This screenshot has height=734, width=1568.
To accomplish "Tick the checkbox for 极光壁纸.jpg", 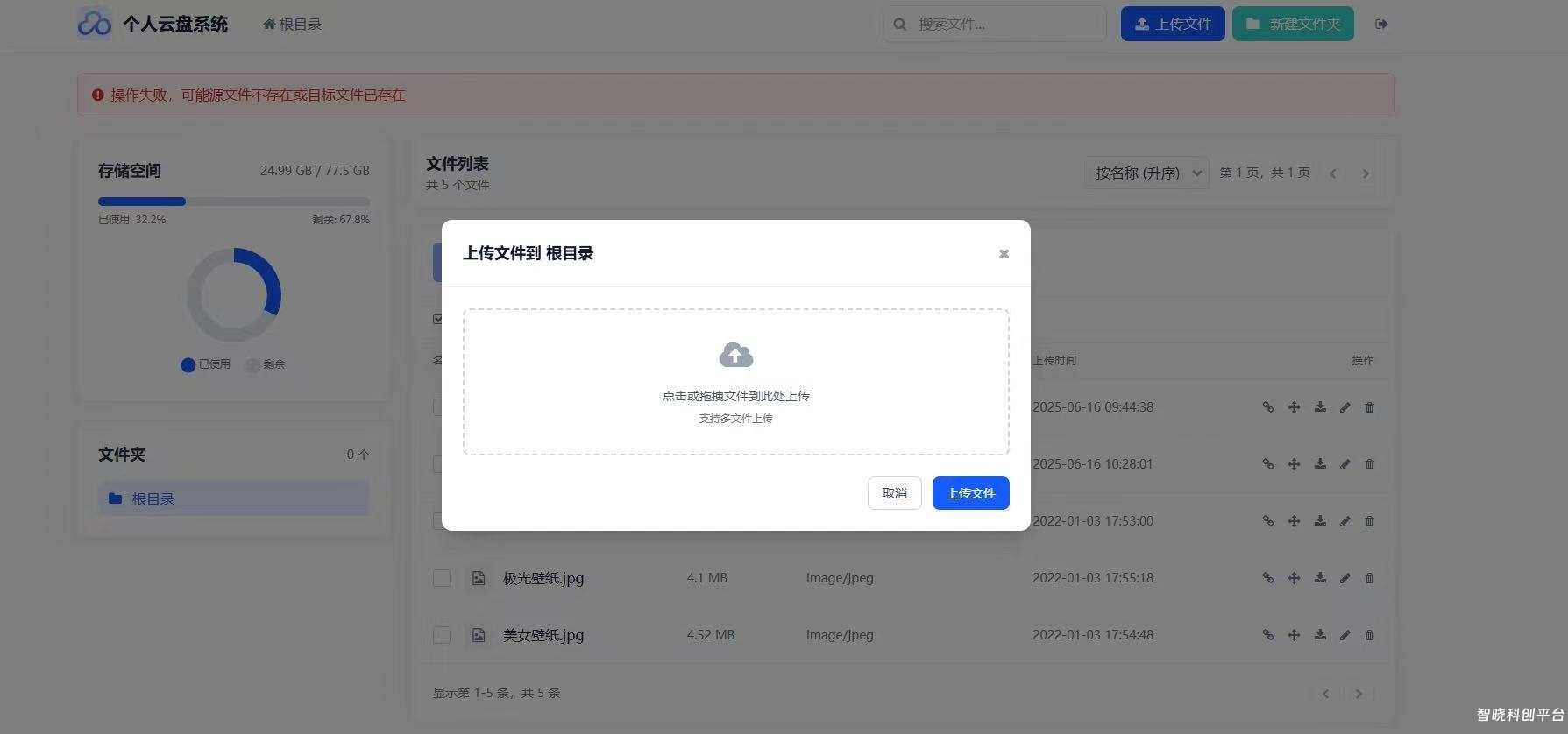I will pos(442,578).
